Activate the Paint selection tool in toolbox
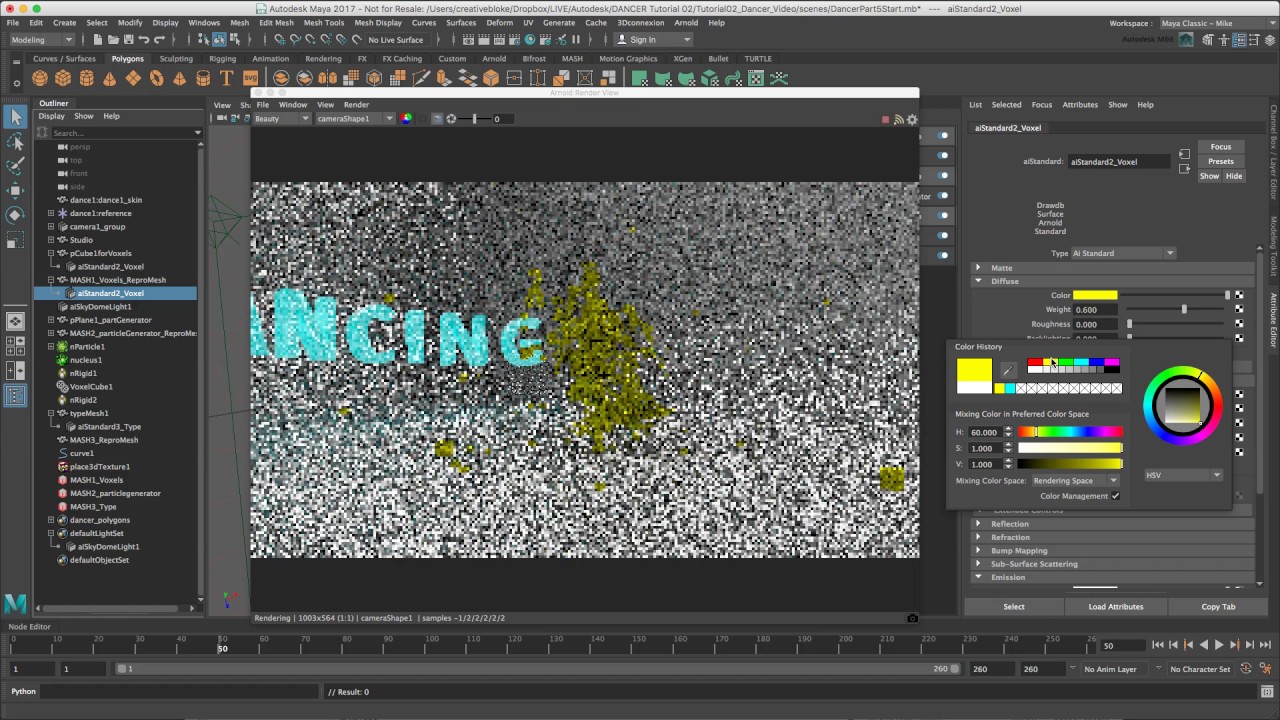This screenshot has height=720, width=1280. 15,166
